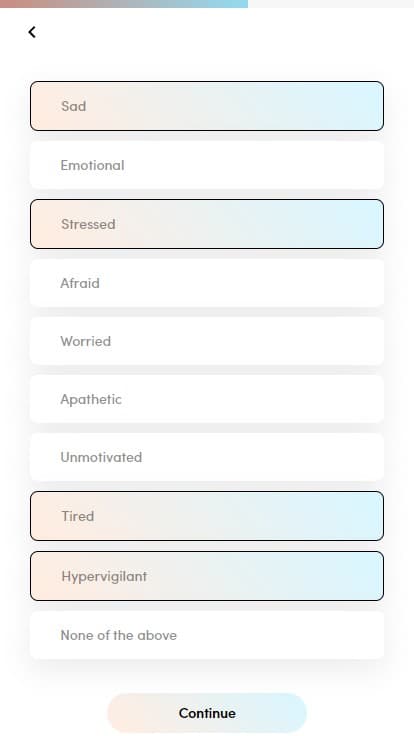Image resolution: width=414 pixels, height=736 pixels.
Task: Deselect the Stressed option
Action: (207, 224)
